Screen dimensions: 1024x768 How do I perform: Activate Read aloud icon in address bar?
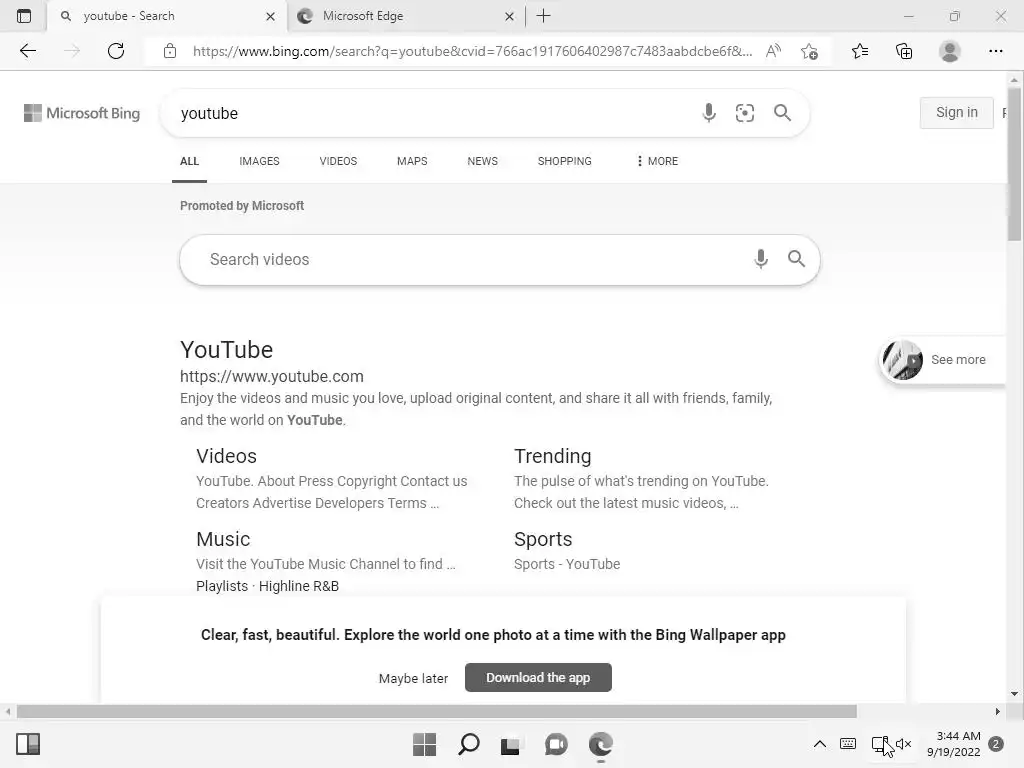pyautogui.click(x=773, y=51)
